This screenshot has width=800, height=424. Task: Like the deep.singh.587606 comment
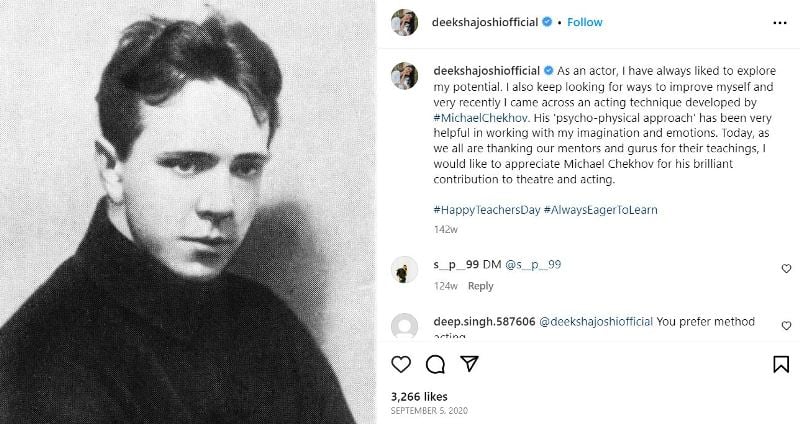786,327
